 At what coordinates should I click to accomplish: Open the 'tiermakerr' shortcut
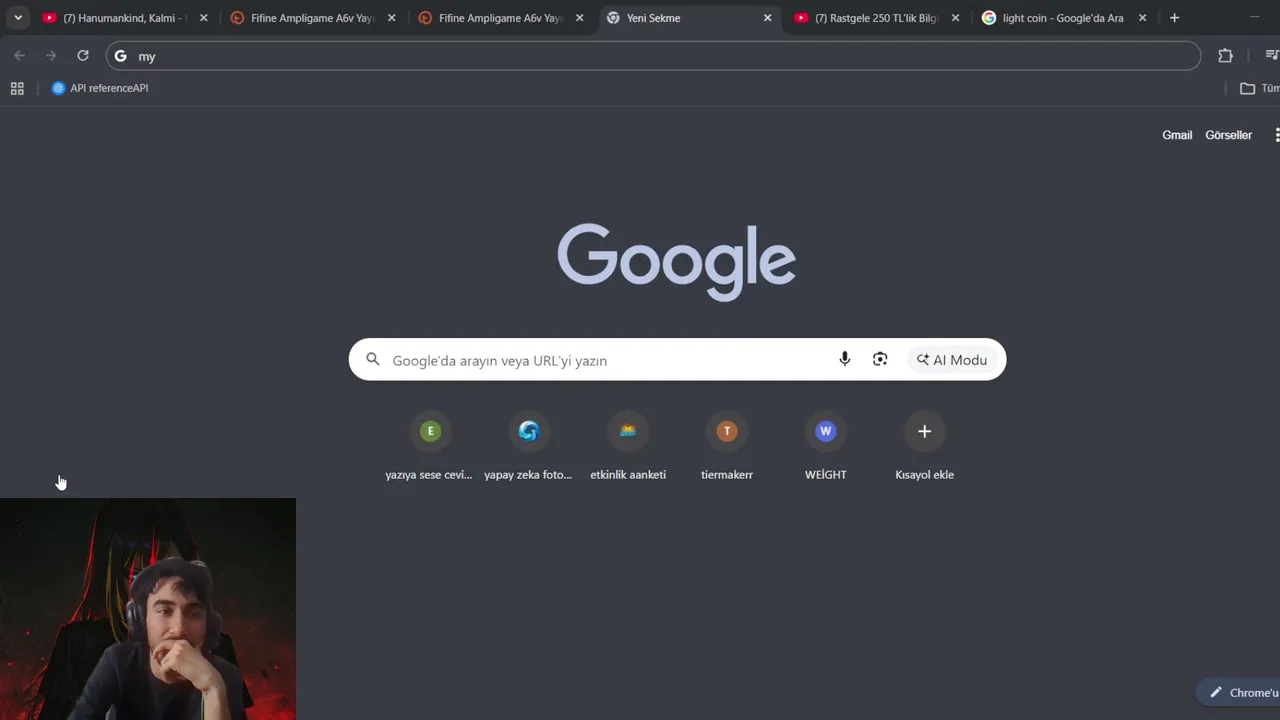(x=727, y=447)
